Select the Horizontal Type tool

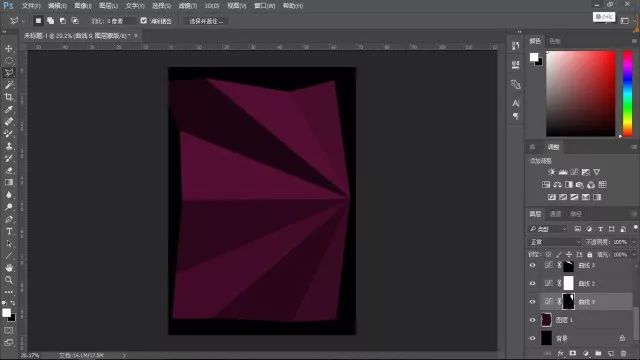9,231
